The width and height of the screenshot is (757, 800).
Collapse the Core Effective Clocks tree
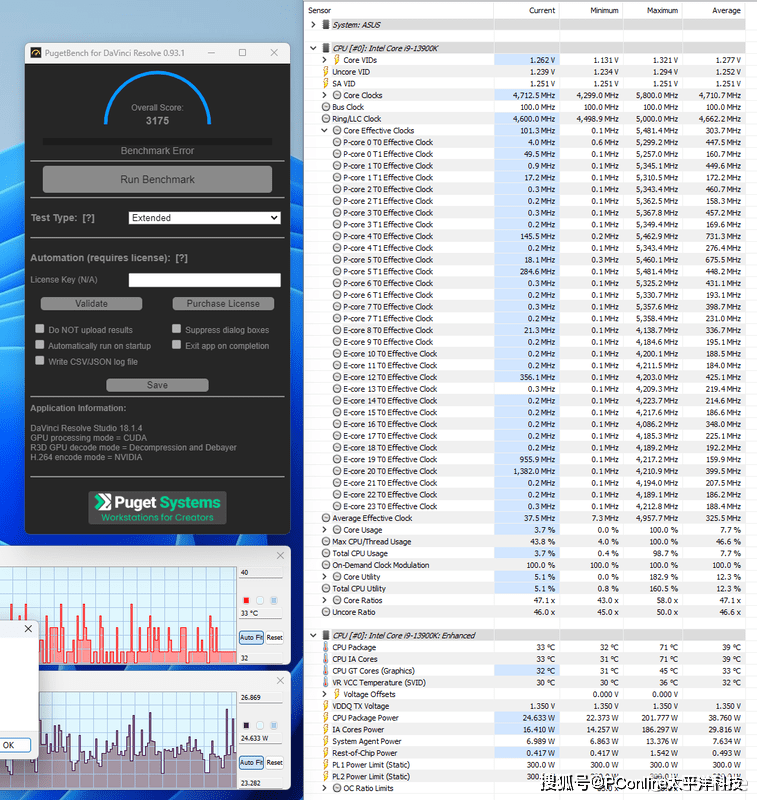(x=325, y=131)
